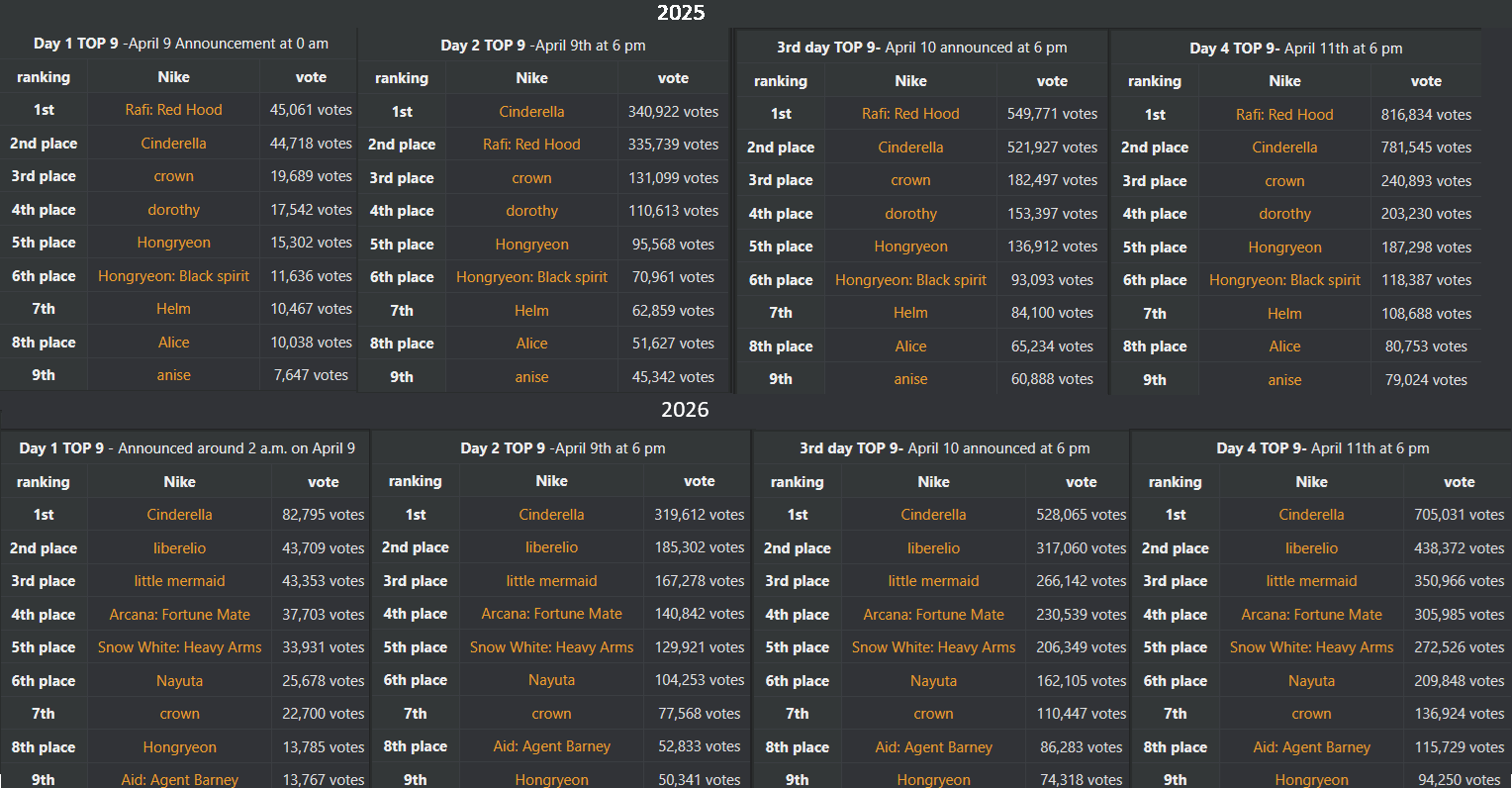Click 'Hongryeon: Black spirit' in the 11,636 votes row
1512x788 pixels.
(x=173, y=276)
